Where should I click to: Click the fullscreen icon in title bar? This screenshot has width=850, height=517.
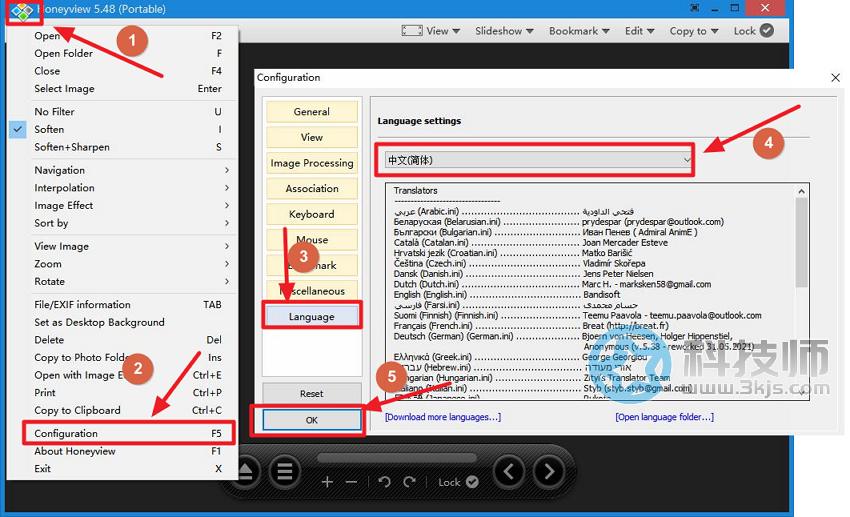pos(694,8)
